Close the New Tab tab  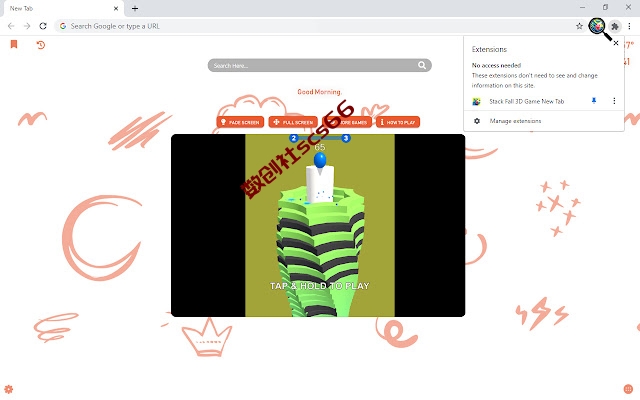coord(116,8)
